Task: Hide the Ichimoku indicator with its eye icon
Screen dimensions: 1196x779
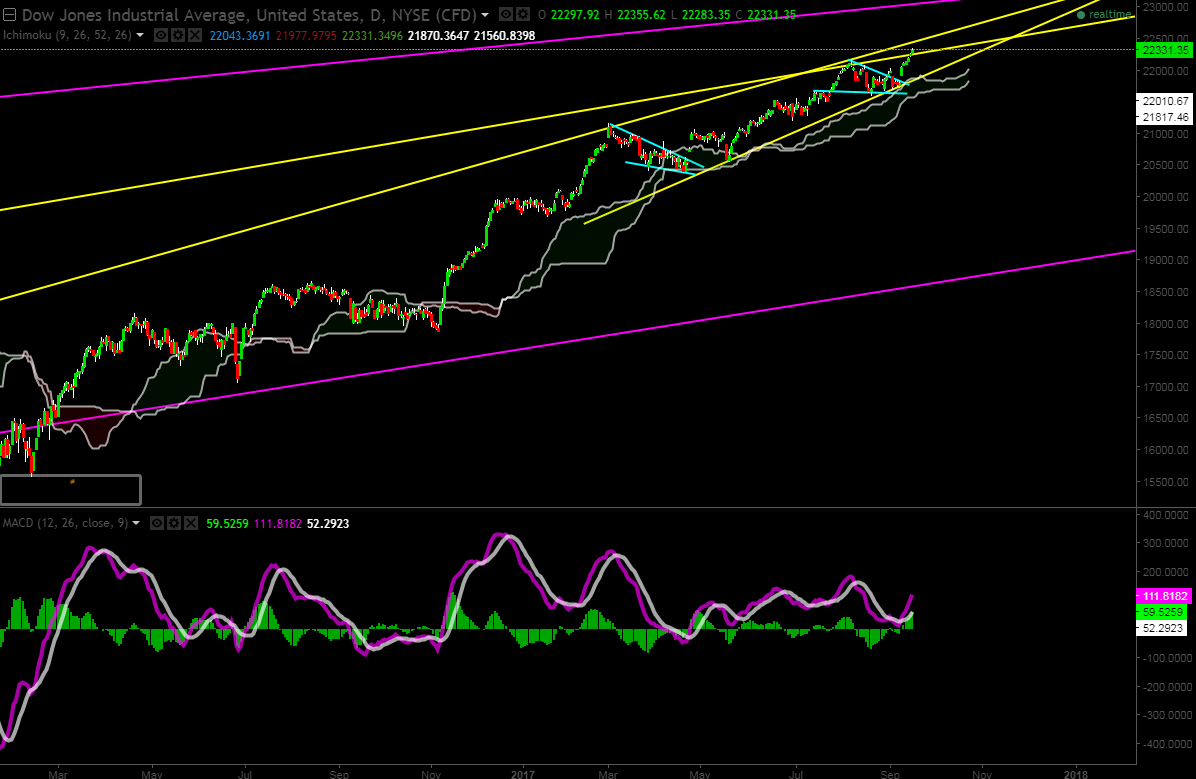Action: pyautogui.click(x=161, y=35)
